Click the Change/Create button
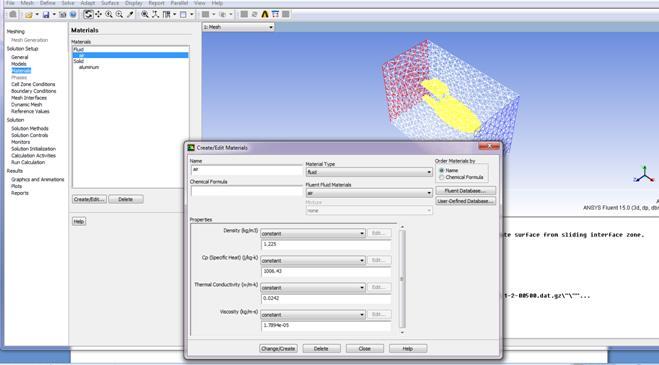 coord(278,349)
